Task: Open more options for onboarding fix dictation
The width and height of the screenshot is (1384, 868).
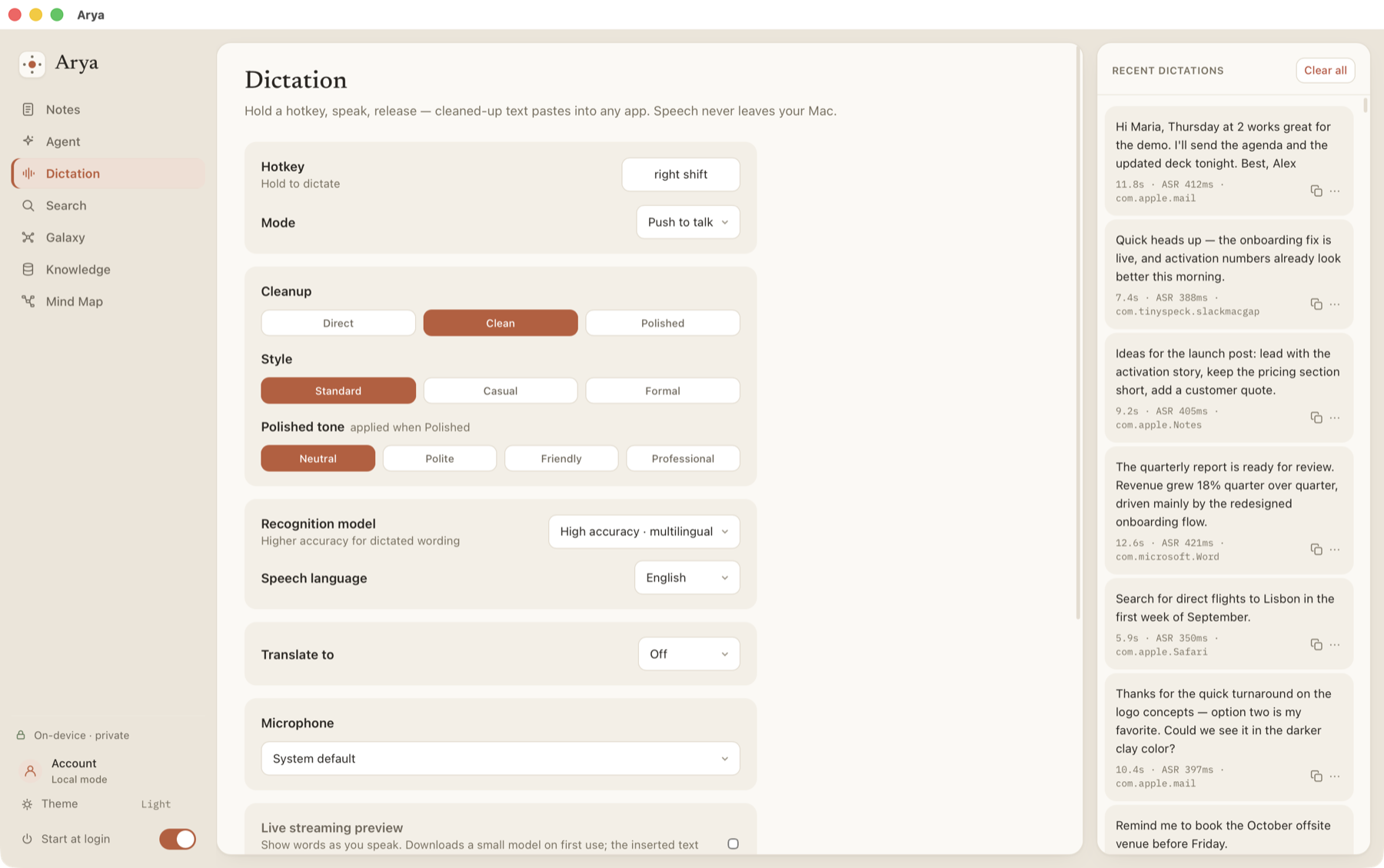Action: tap(1335, 304)
